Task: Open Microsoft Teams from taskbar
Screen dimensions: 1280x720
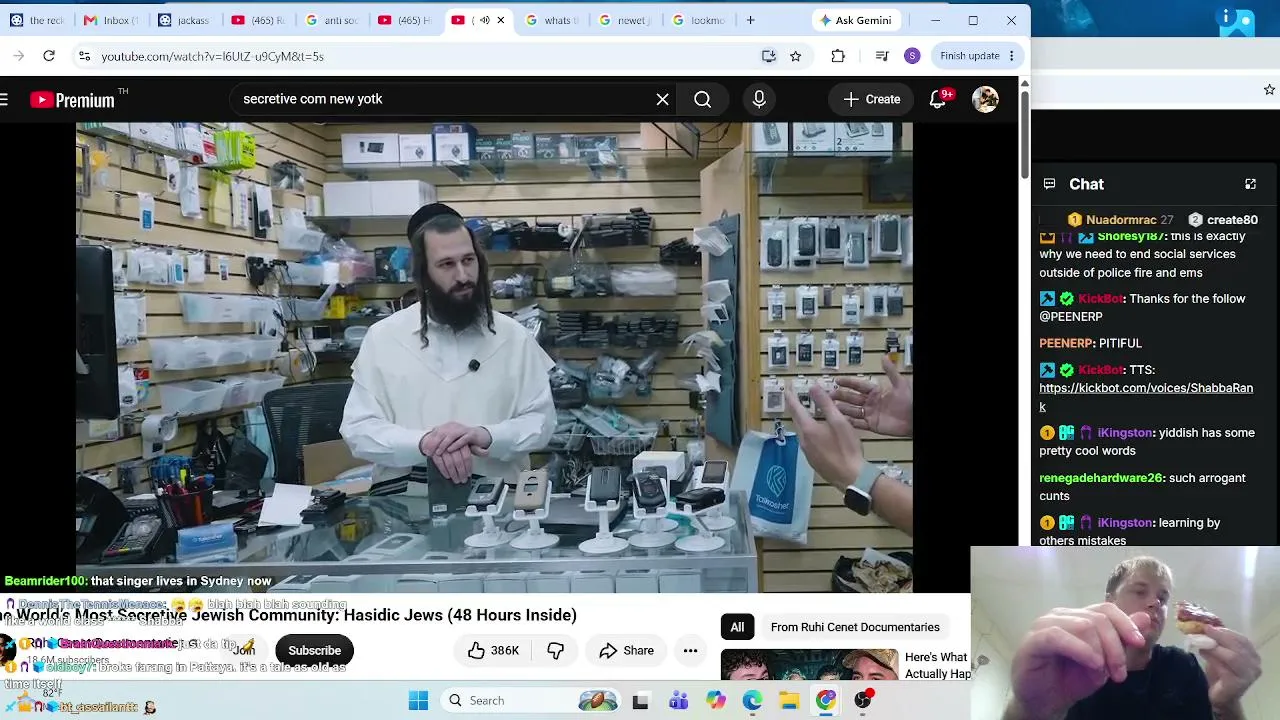Action: (678, 700)
